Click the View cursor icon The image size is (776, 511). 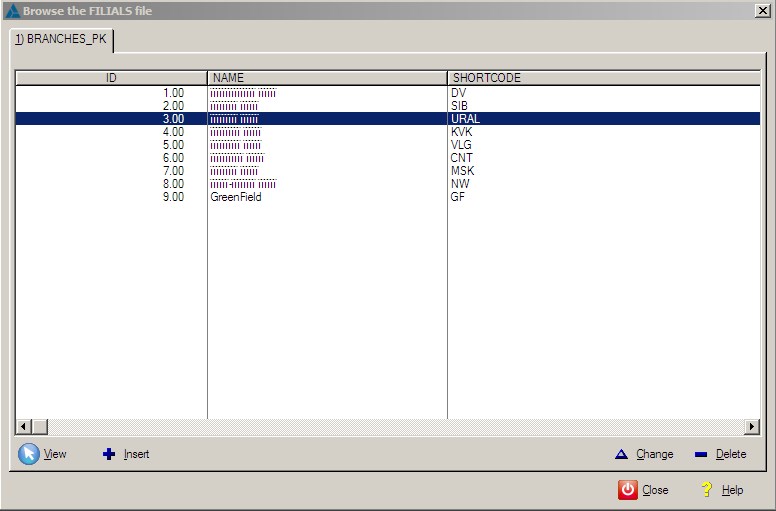tap(29, 454)
